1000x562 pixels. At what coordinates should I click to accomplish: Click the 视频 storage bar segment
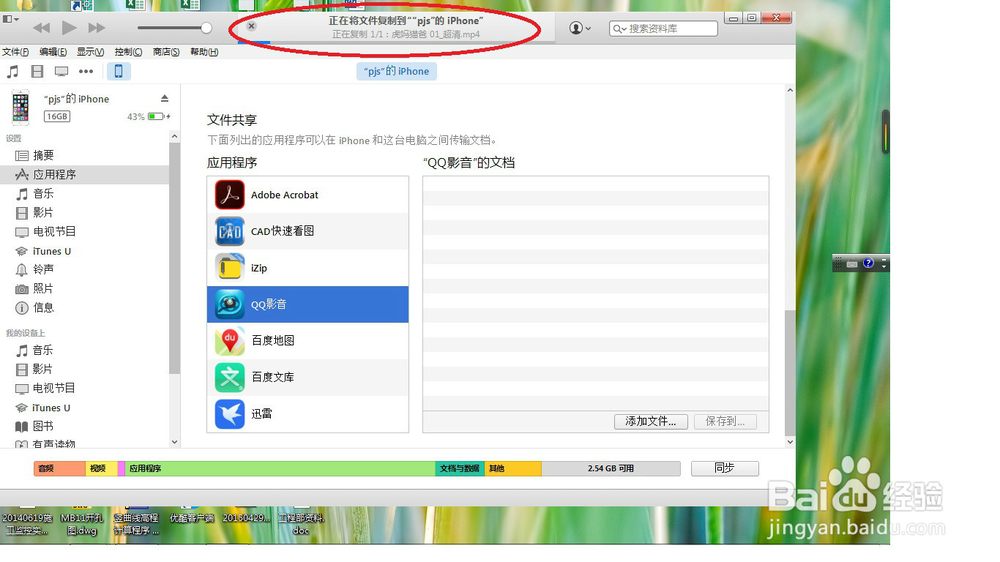[x=101, y=468]
